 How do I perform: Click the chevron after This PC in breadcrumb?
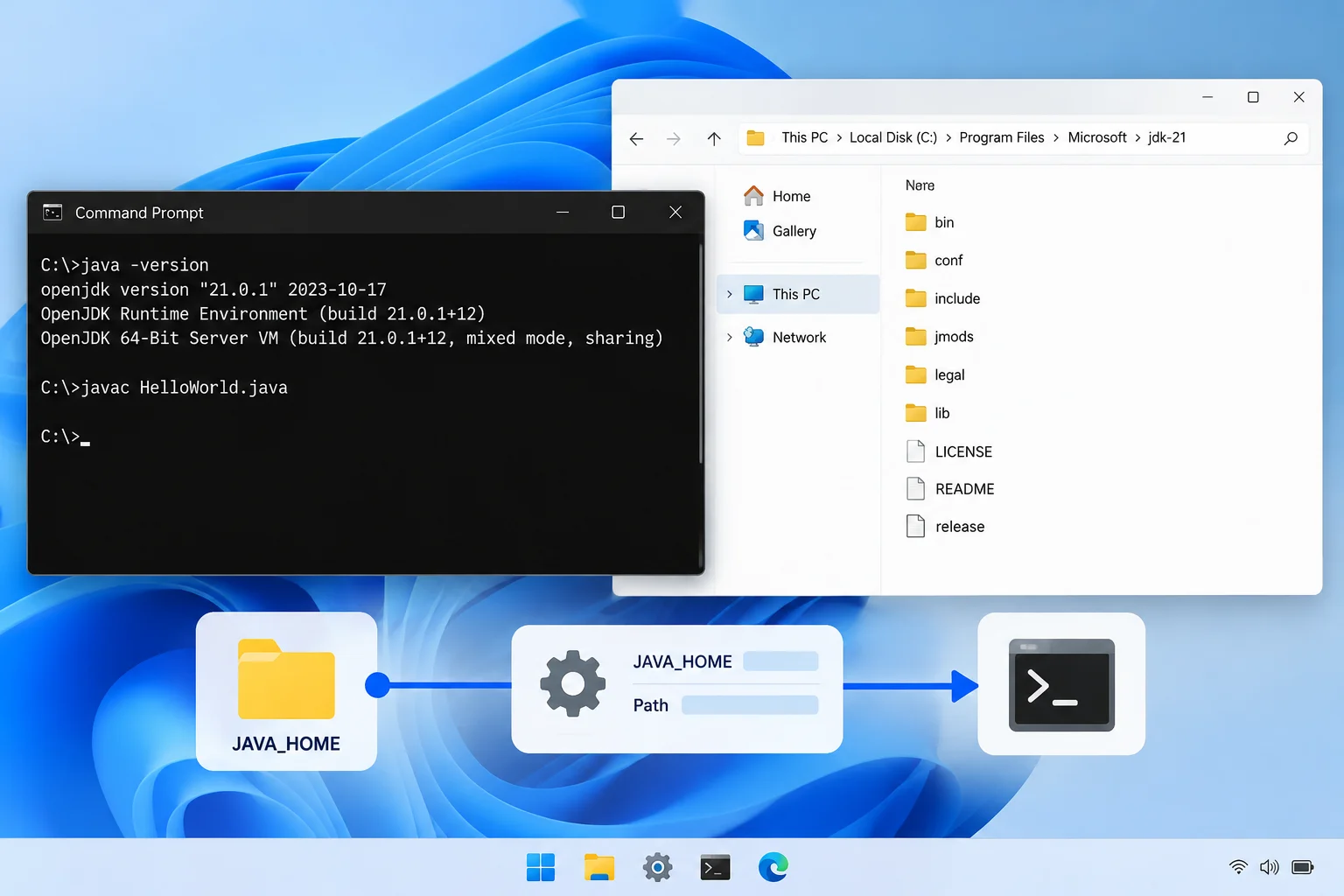[x=839, y=138]
